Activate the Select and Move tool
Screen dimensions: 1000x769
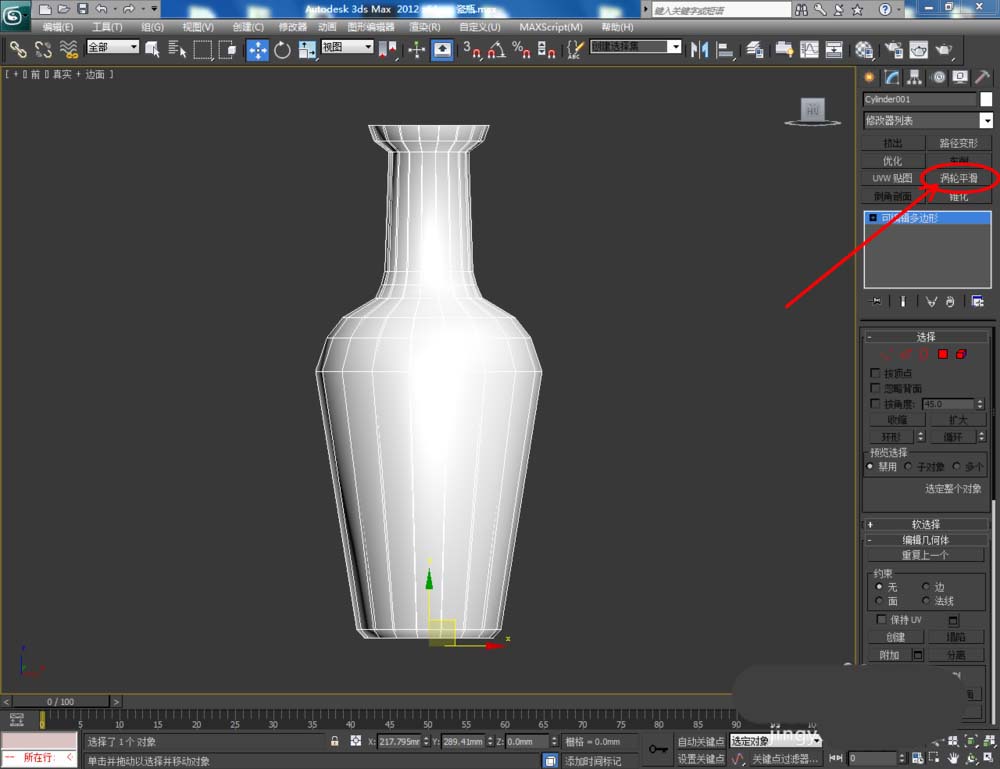click(x=257, y=50)
